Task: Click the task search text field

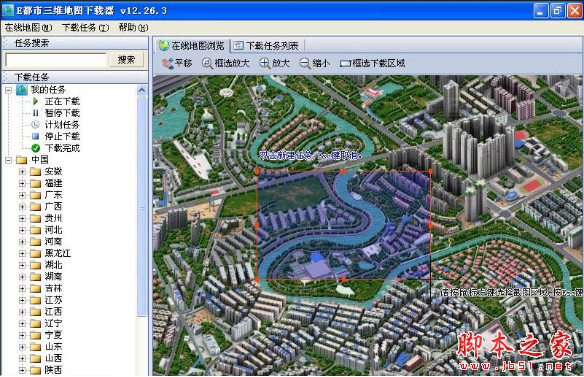Action: tap(56, 60)
